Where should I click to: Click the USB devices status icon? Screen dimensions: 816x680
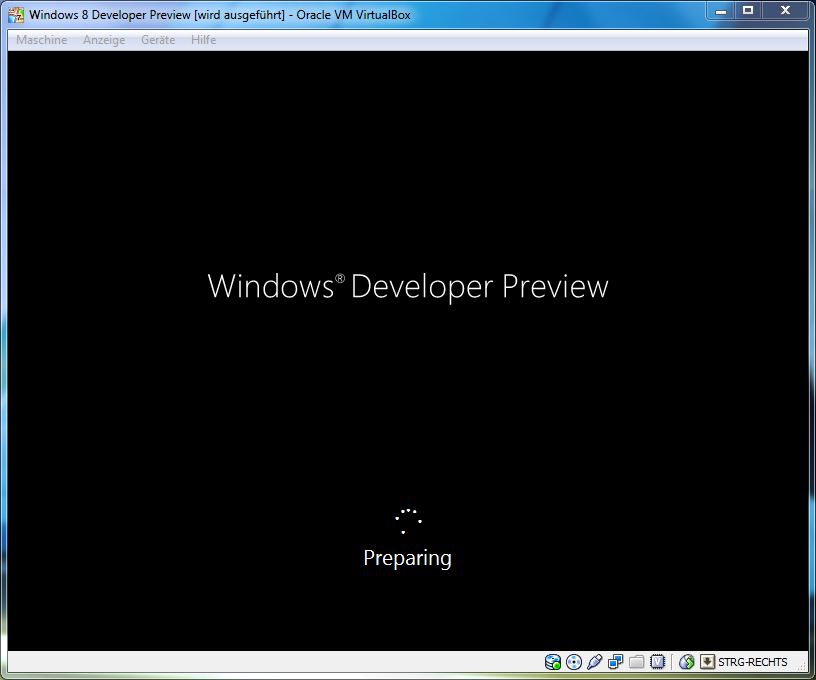tap(594, 662)
